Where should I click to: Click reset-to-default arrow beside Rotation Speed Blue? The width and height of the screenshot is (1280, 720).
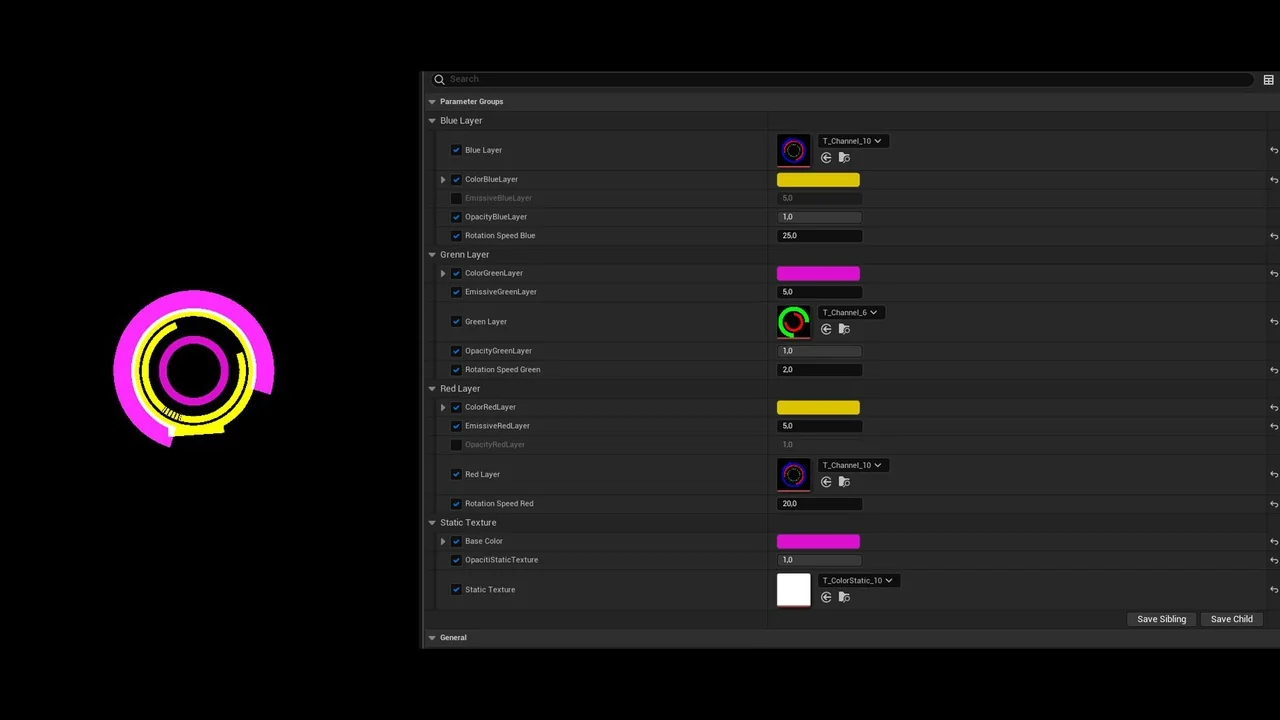click(1274, 235)
